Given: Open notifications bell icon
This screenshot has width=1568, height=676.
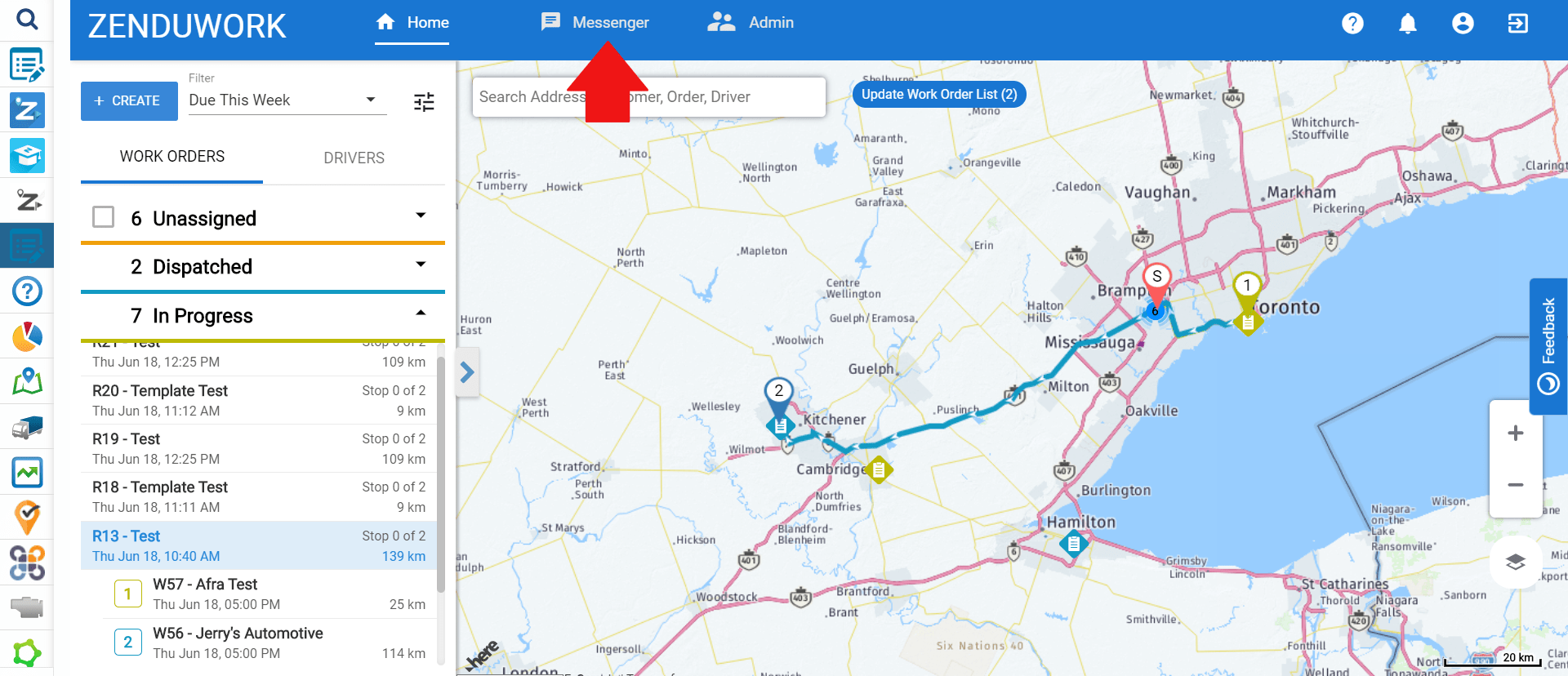Looking at the screenshot, I should click(x=1407, y=24).
